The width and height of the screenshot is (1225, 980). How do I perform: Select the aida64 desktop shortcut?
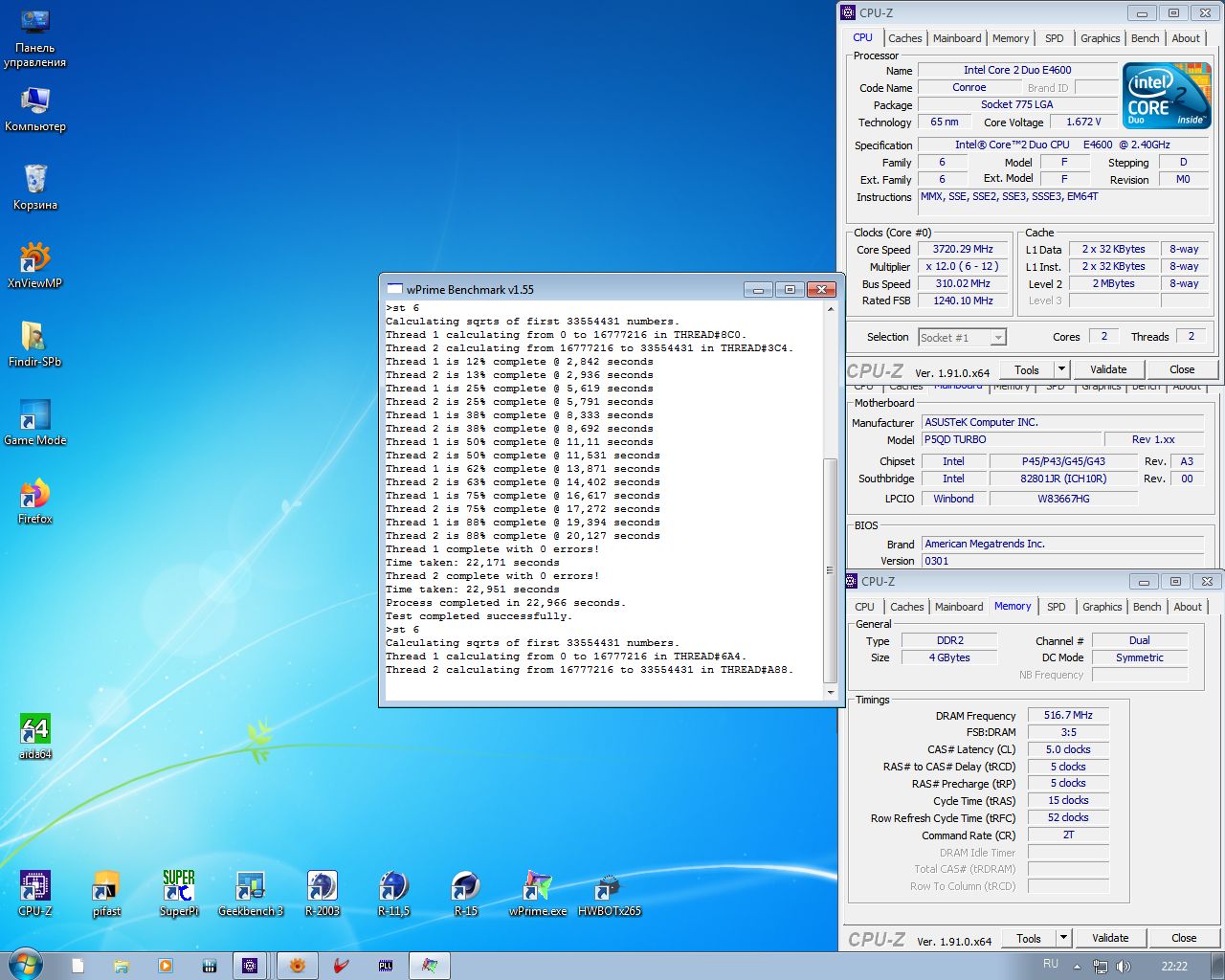tap(35, 737)
